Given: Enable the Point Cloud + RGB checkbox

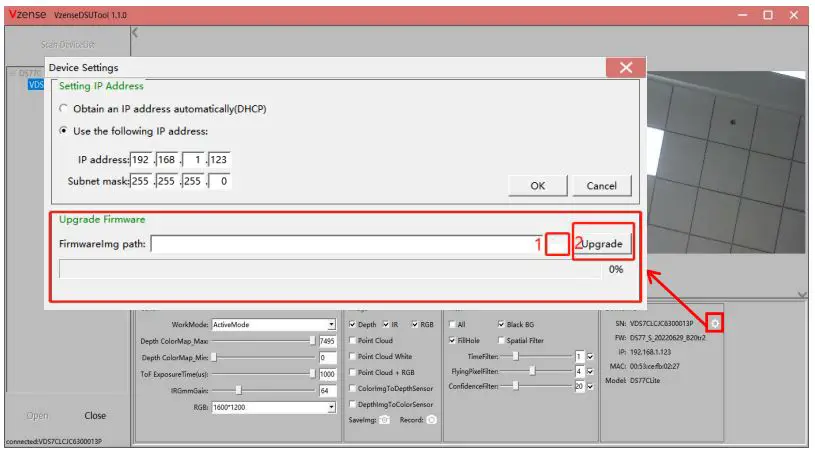Looking at the screenshot, I should pyautogui.click(x=352, y=372).
